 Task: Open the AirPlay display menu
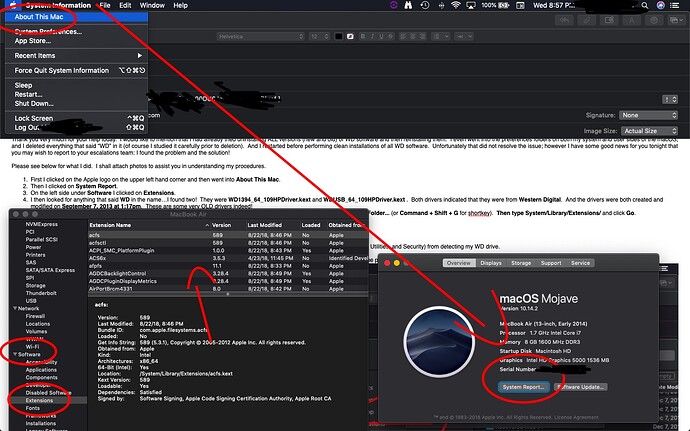471,5
